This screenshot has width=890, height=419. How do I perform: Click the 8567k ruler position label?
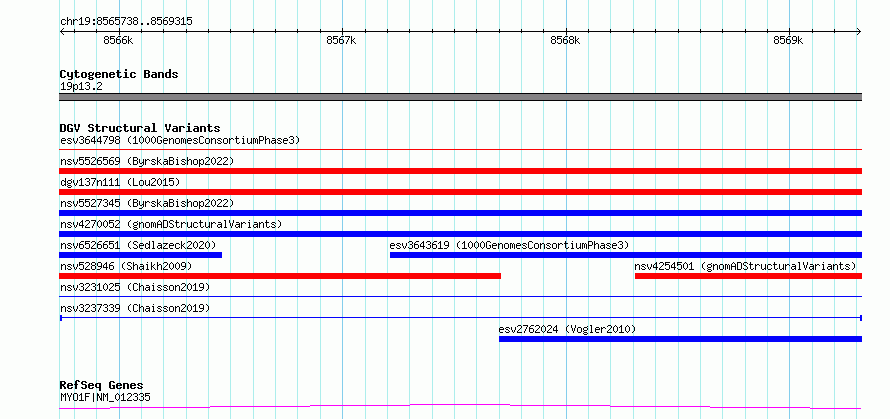tap(341, 40)
